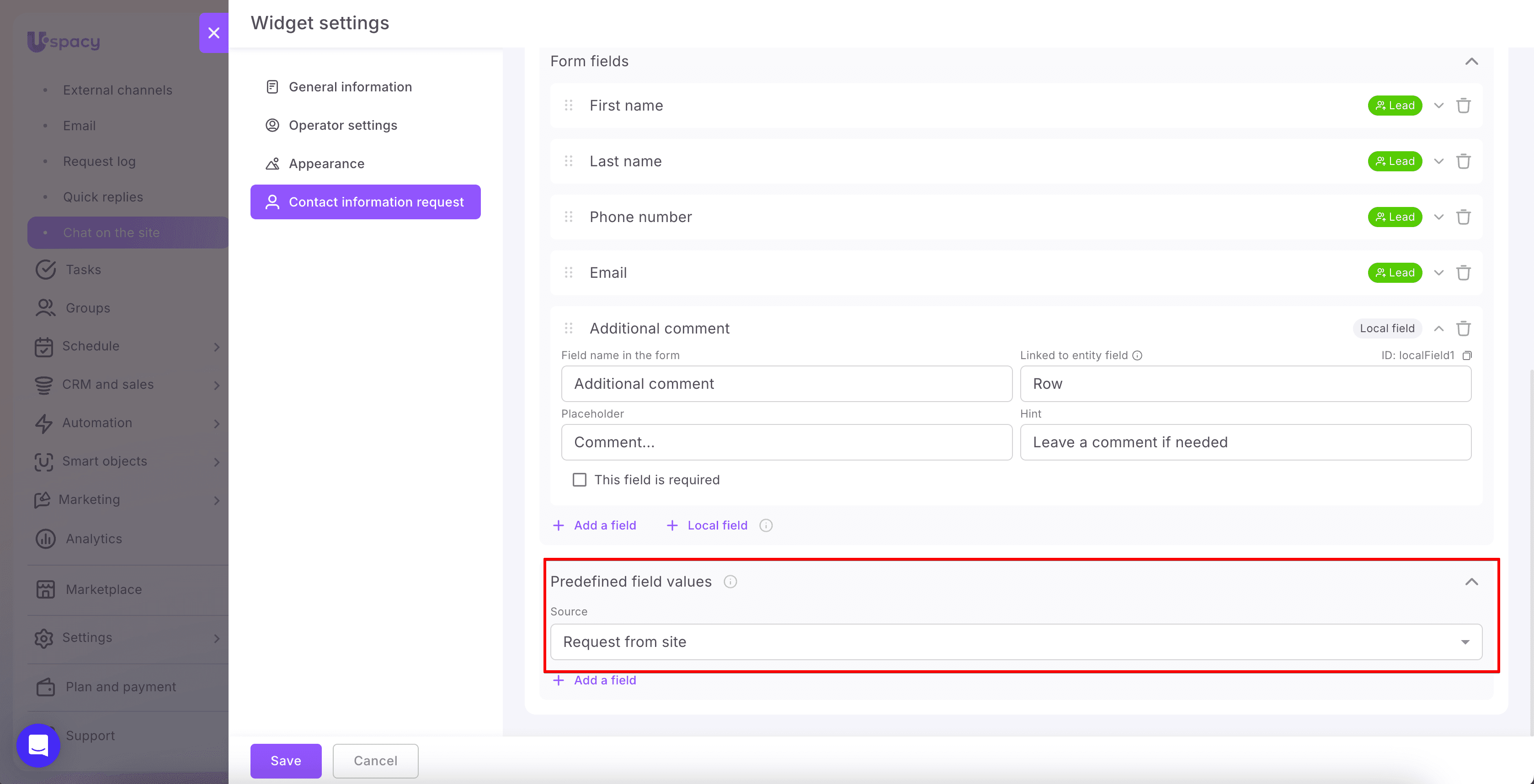Switch to the Appearance tab
1534x784 pixels.
[365, 164]
